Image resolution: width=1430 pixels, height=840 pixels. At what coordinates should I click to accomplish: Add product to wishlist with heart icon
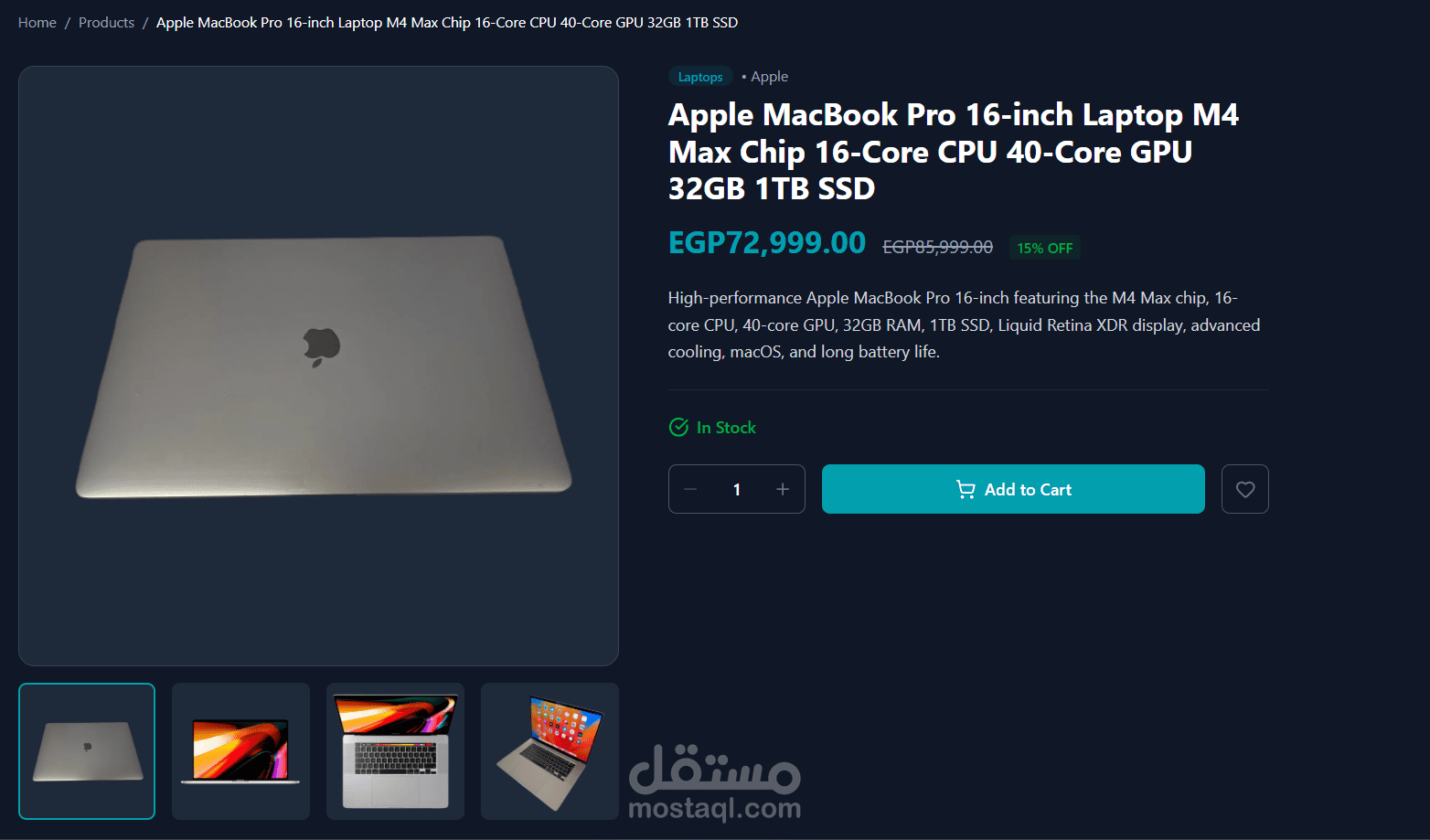[x=1244, y=489]
